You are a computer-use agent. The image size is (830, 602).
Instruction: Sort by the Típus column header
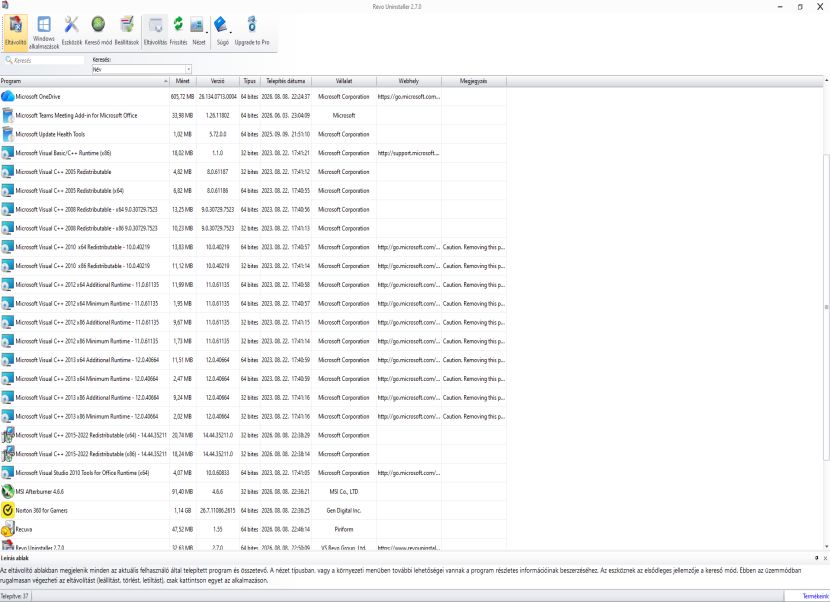pyautogui.click(x=249, y=81)
